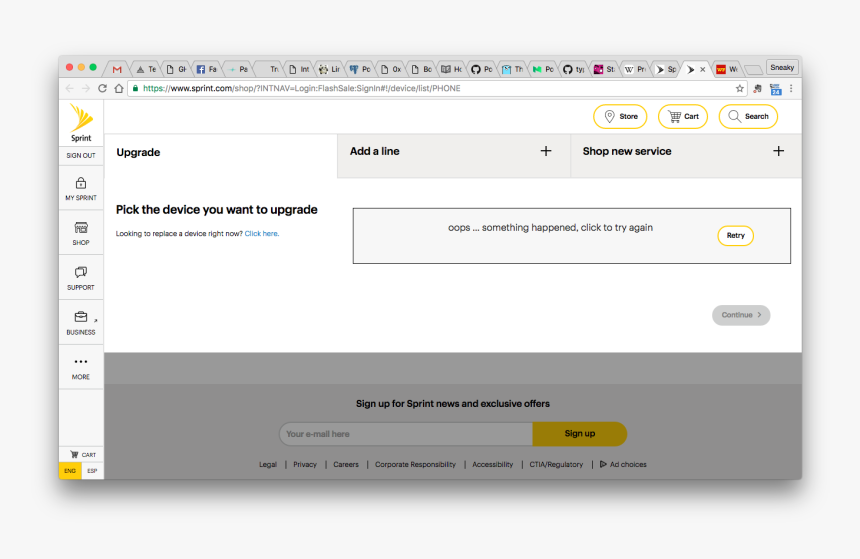Open the new tab button
Viewport: 860px width, 559px height.
tap(754, 70)
